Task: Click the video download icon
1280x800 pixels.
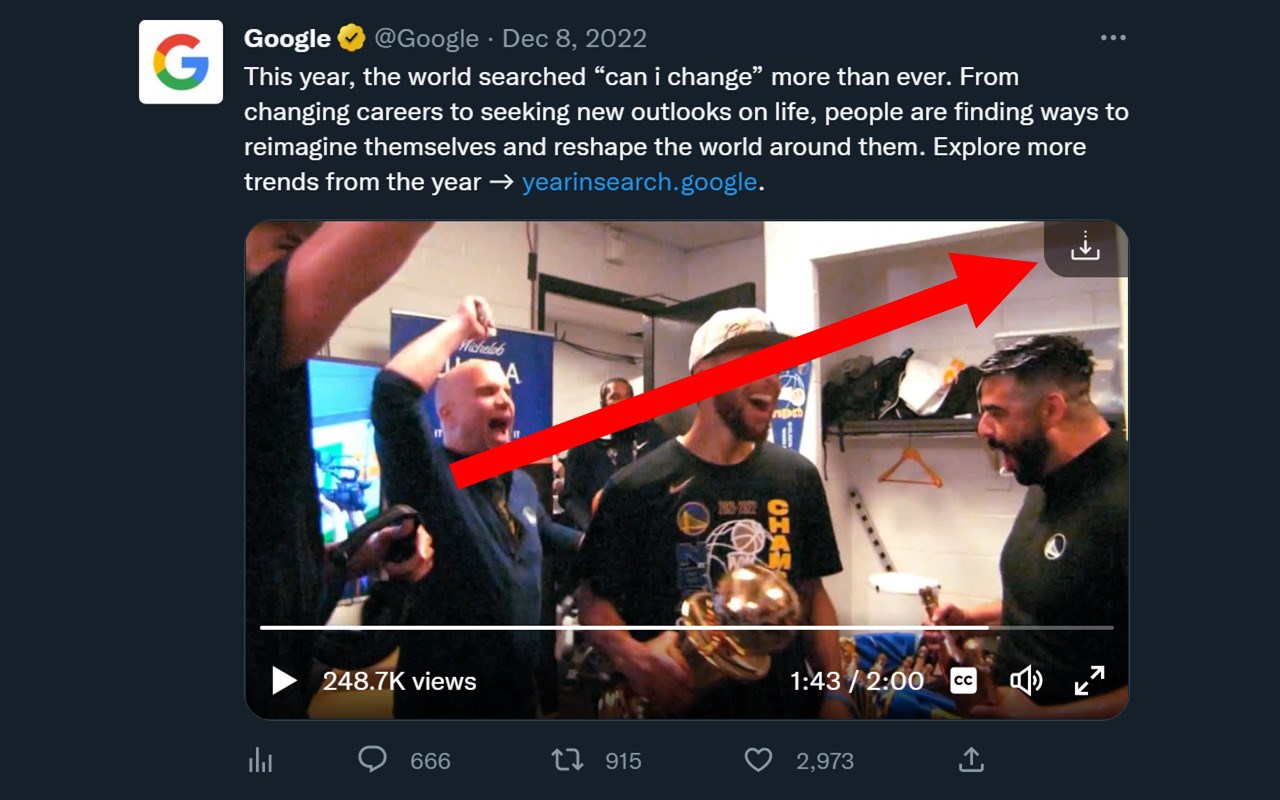Action: click(1085, 247)
